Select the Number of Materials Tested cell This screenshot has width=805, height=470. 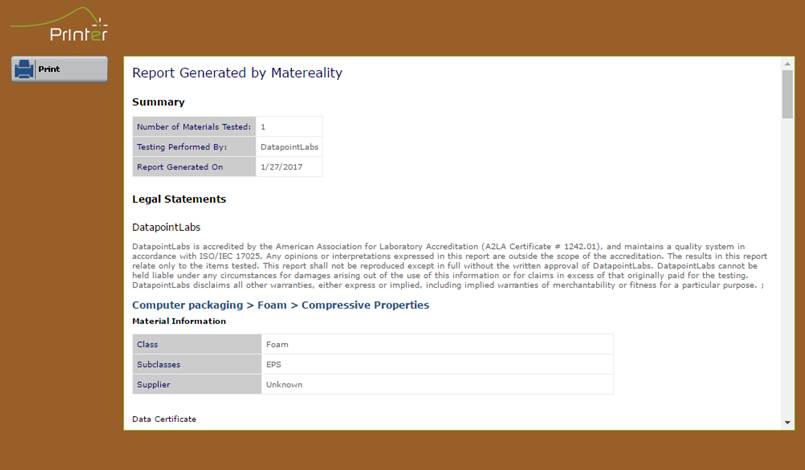pyautogui.click(x=194, y=126)
